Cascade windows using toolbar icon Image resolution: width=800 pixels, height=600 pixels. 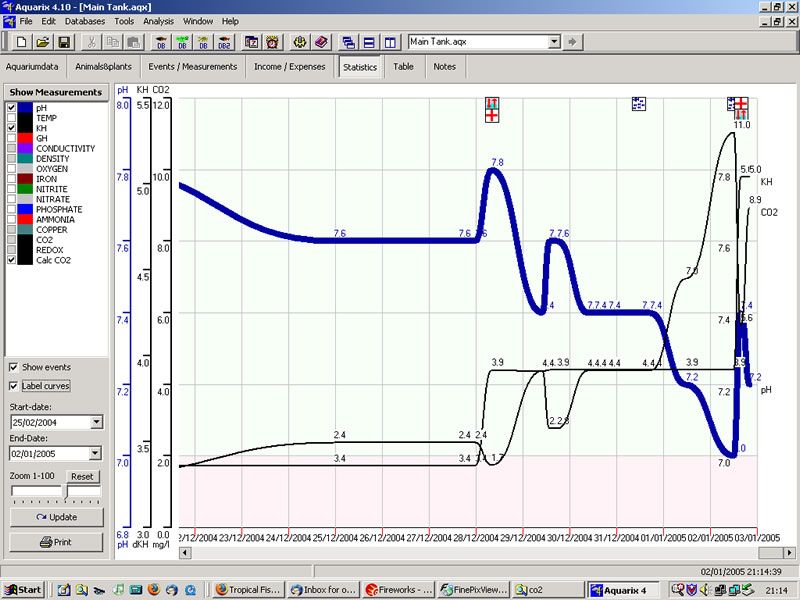[348, 42]
